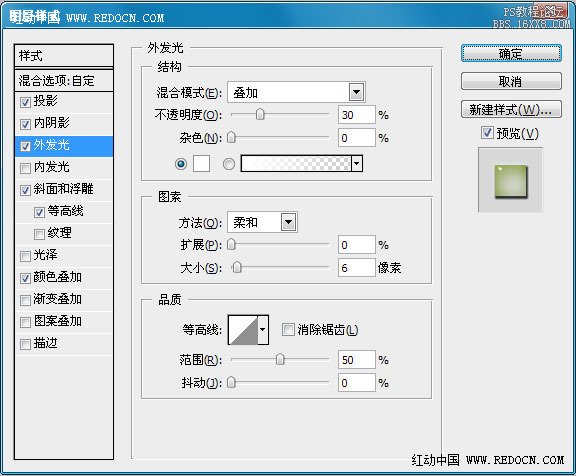
Task: Click the 扩展 spread value field
Action: point(357,245)
